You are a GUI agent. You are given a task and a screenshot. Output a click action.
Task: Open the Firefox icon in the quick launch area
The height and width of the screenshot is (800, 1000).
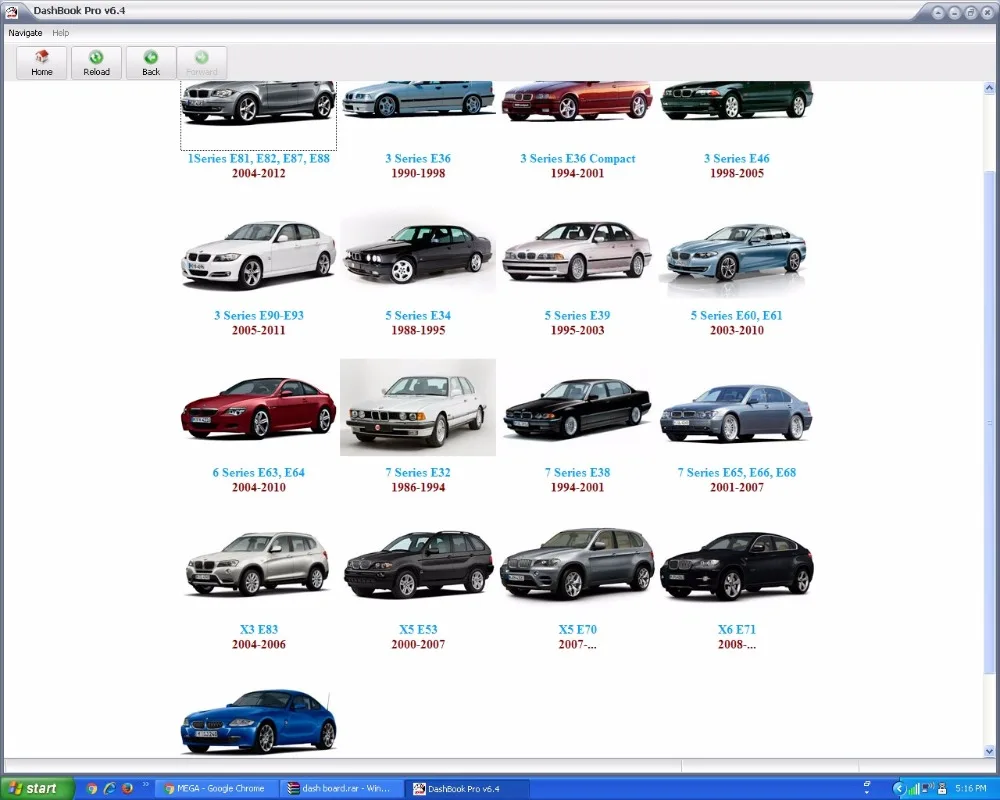(x=126, y=789)
